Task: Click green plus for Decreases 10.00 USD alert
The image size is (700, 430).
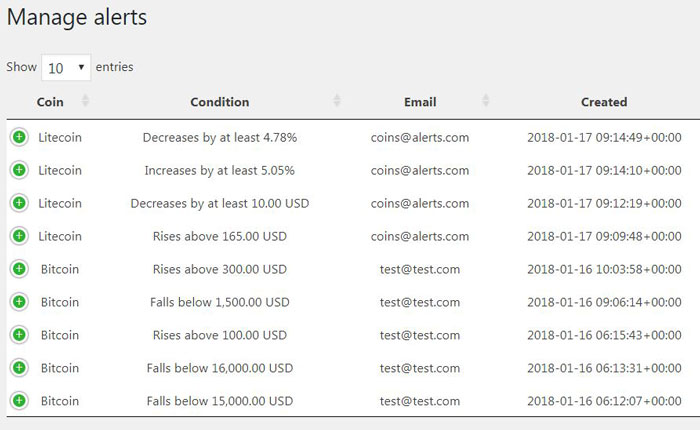Action: click(x=19, y=203)
